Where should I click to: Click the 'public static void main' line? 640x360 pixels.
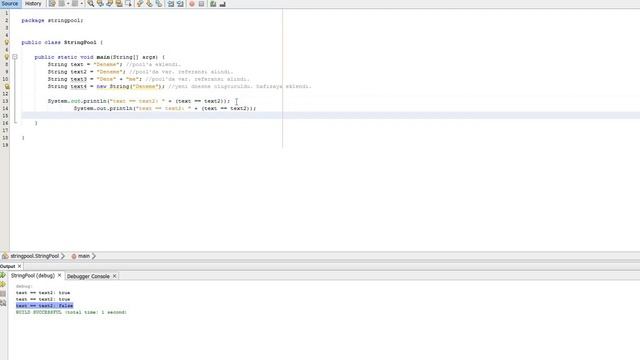click(100, 57)
